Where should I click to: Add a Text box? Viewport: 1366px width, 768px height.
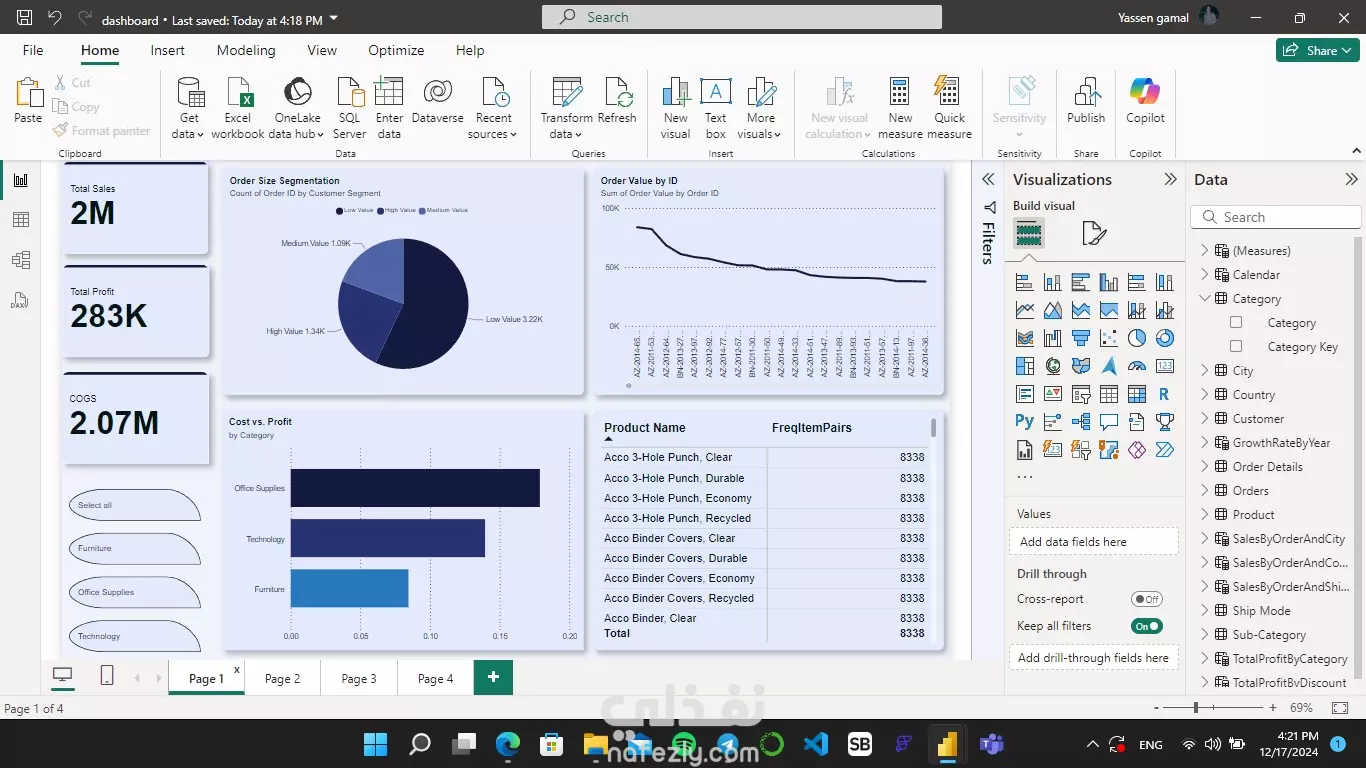coord(716,108)
